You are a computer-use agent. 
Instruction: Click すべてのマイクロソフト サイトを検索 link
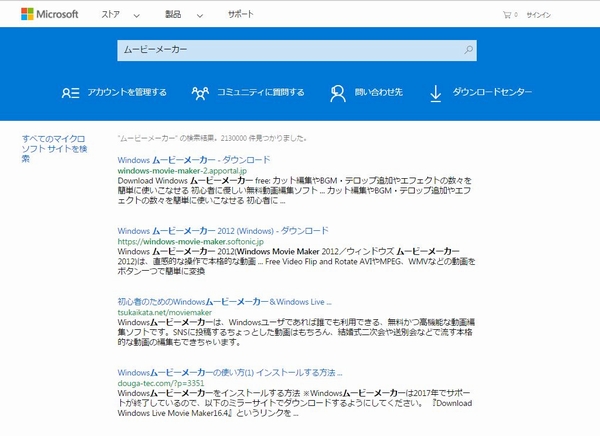54,149
